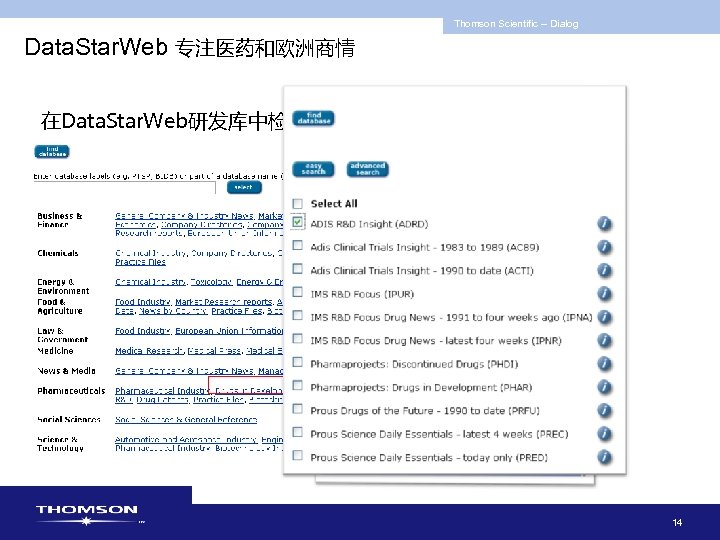The image size is (720, 540).
Task: Click the easy search button
Action: [314, 169]
